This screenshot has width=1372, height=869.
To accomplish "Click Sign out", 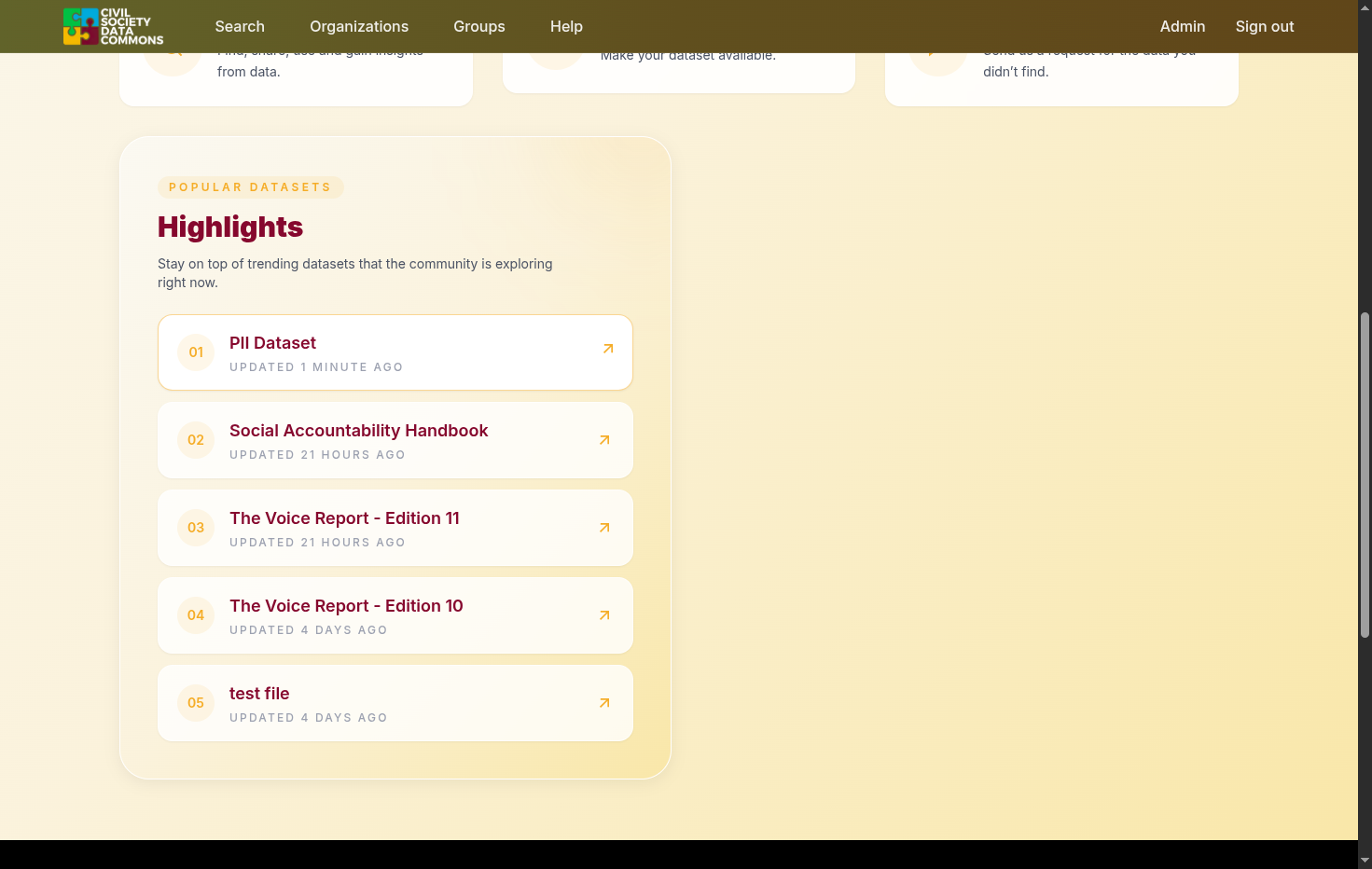I will [x=1265, y=26].
